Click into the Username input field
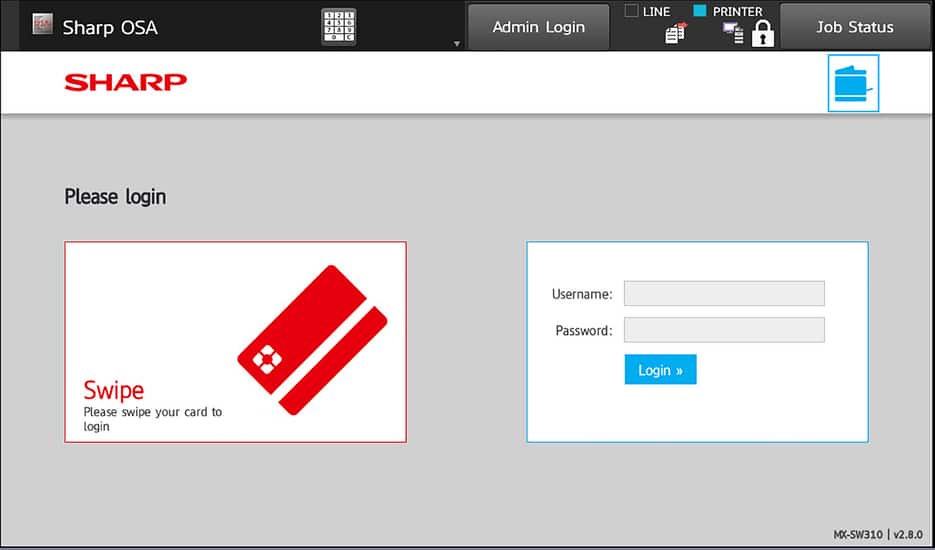 724,293
